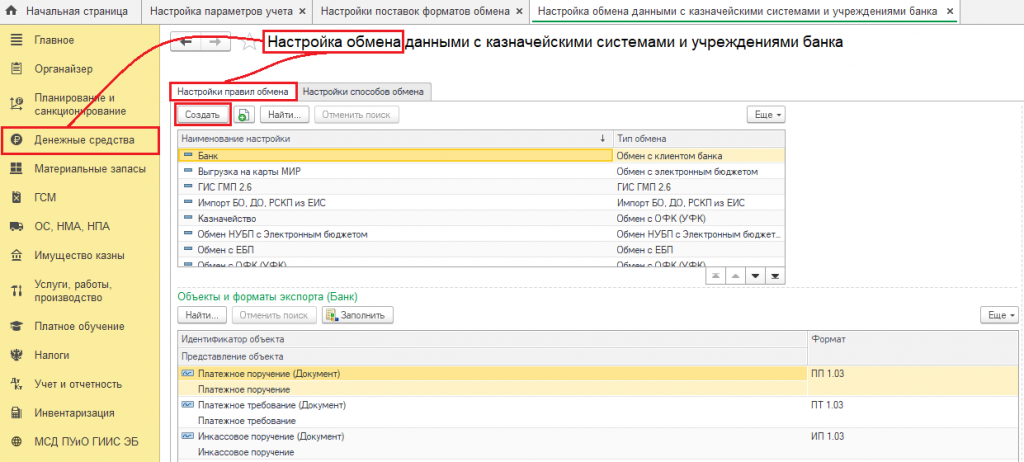
Task: Switch to Настройки поставок форматов обмена tab
Action: click(x=421, y=12)
